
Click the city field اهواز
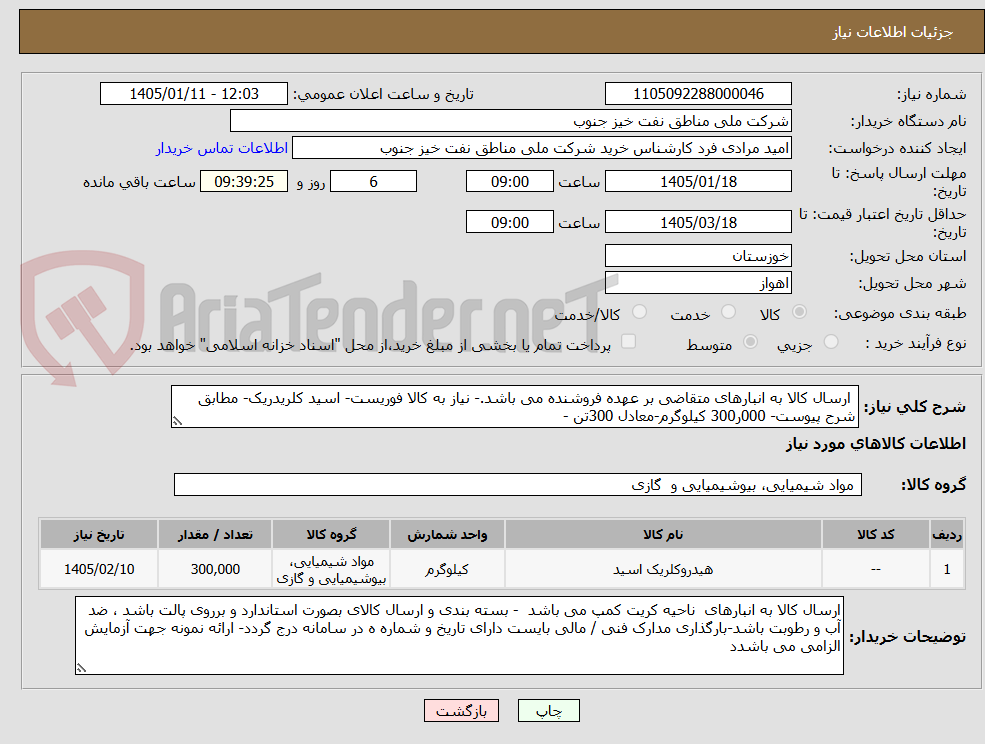click(698, 283)
